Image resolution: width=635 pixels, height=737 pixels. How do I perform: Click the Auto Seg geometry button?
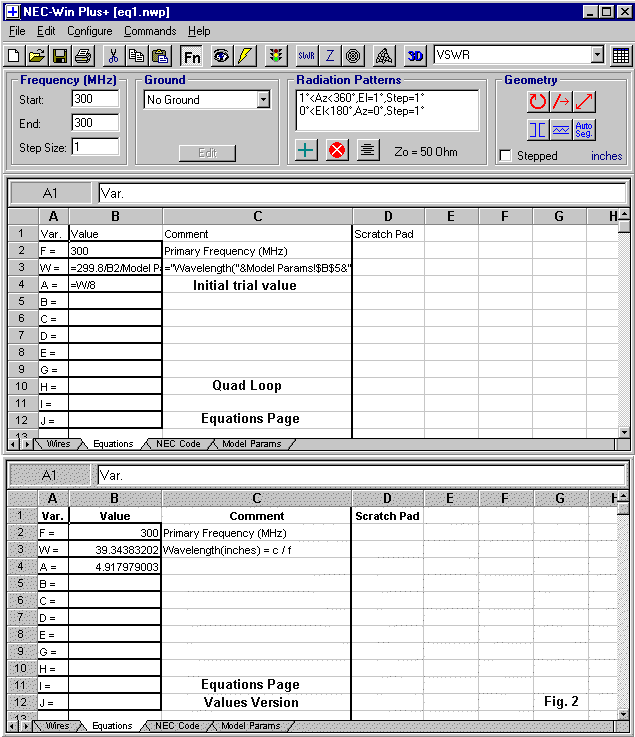point(585,129)
